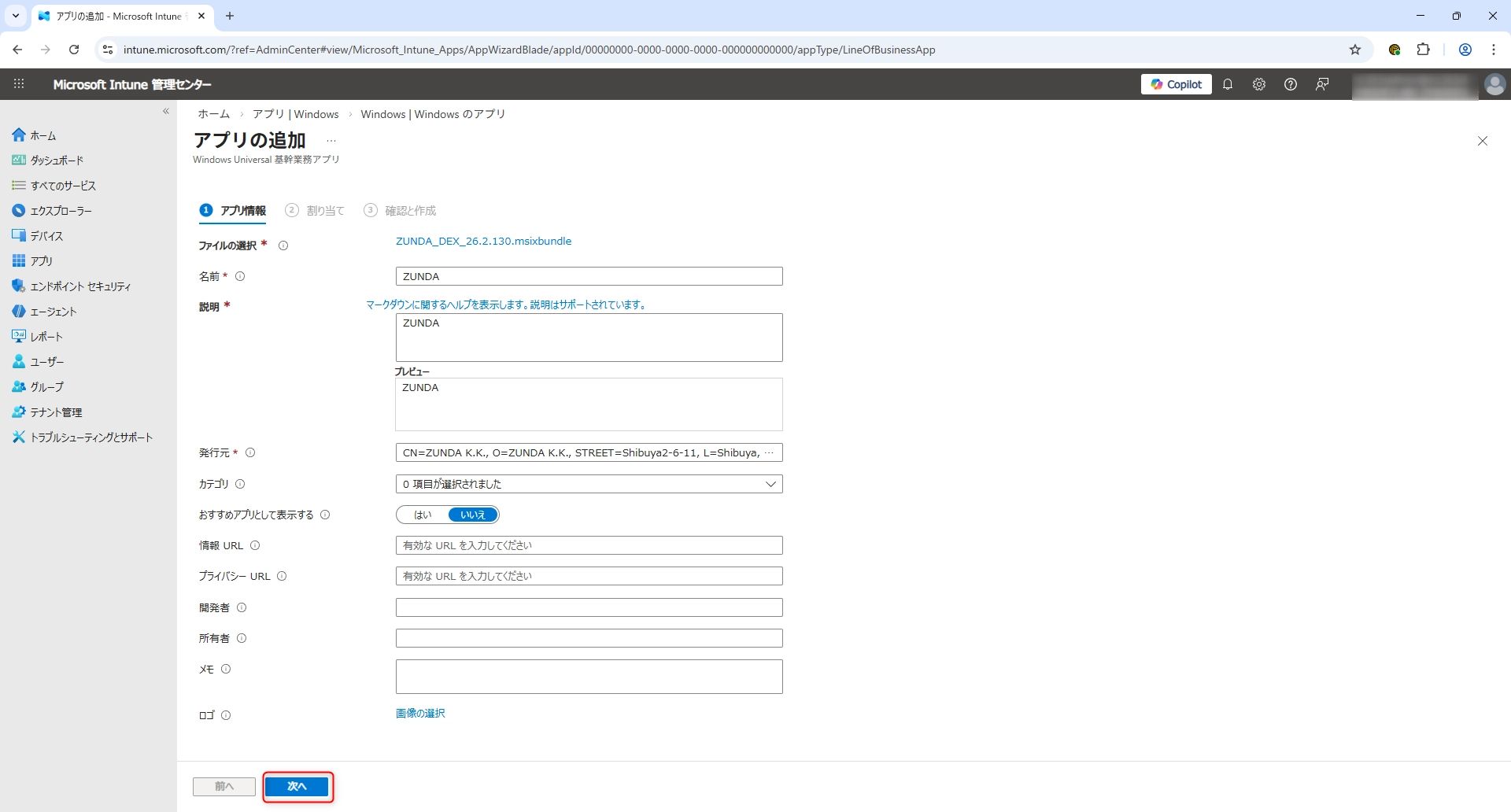Click the help question mark icon
This screenshot has height=812, width=1511.
tap(1291, 84)
